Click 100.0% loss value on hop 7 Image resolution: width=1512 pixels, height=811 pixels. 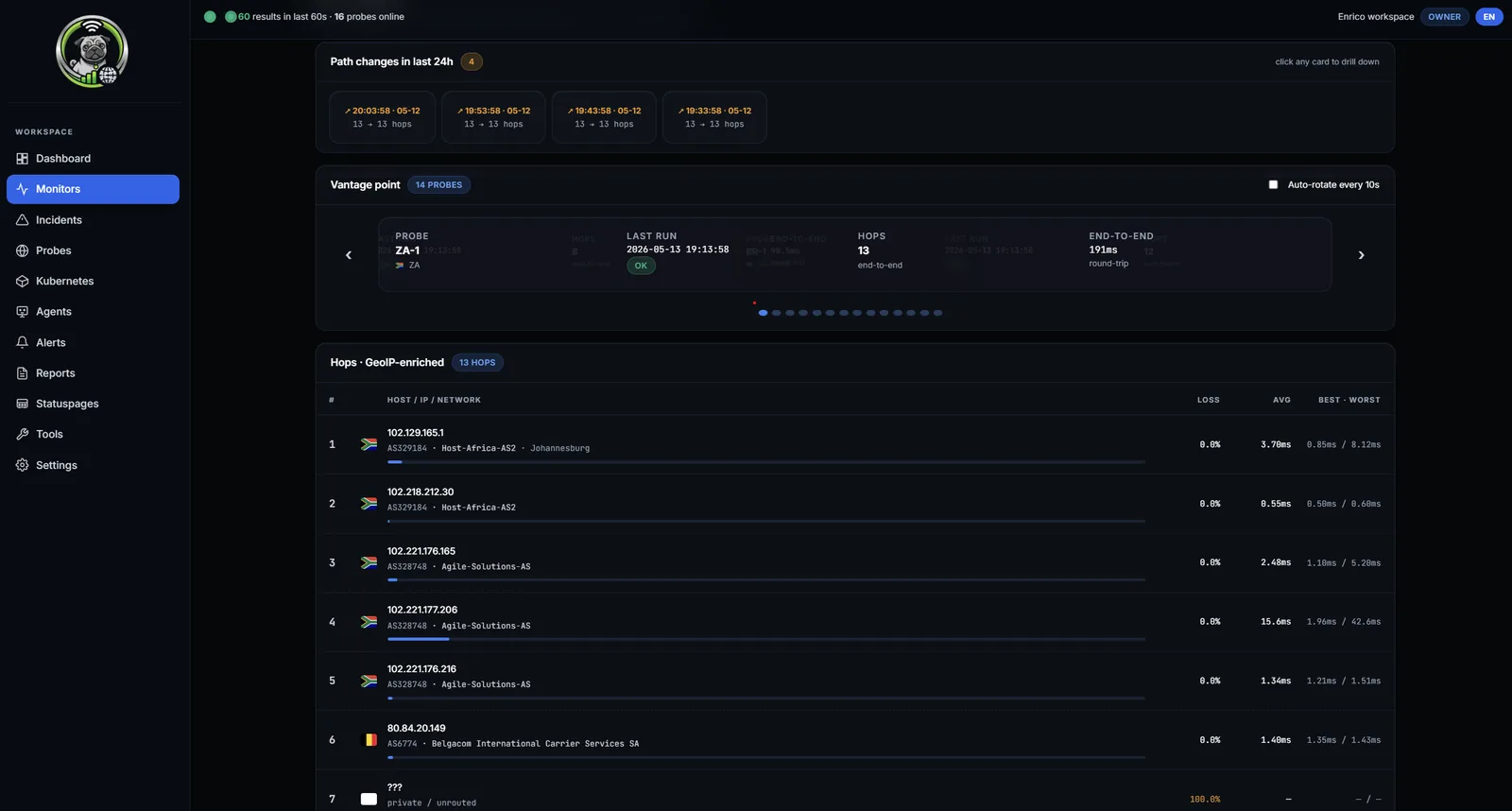tap(1205, 800)
